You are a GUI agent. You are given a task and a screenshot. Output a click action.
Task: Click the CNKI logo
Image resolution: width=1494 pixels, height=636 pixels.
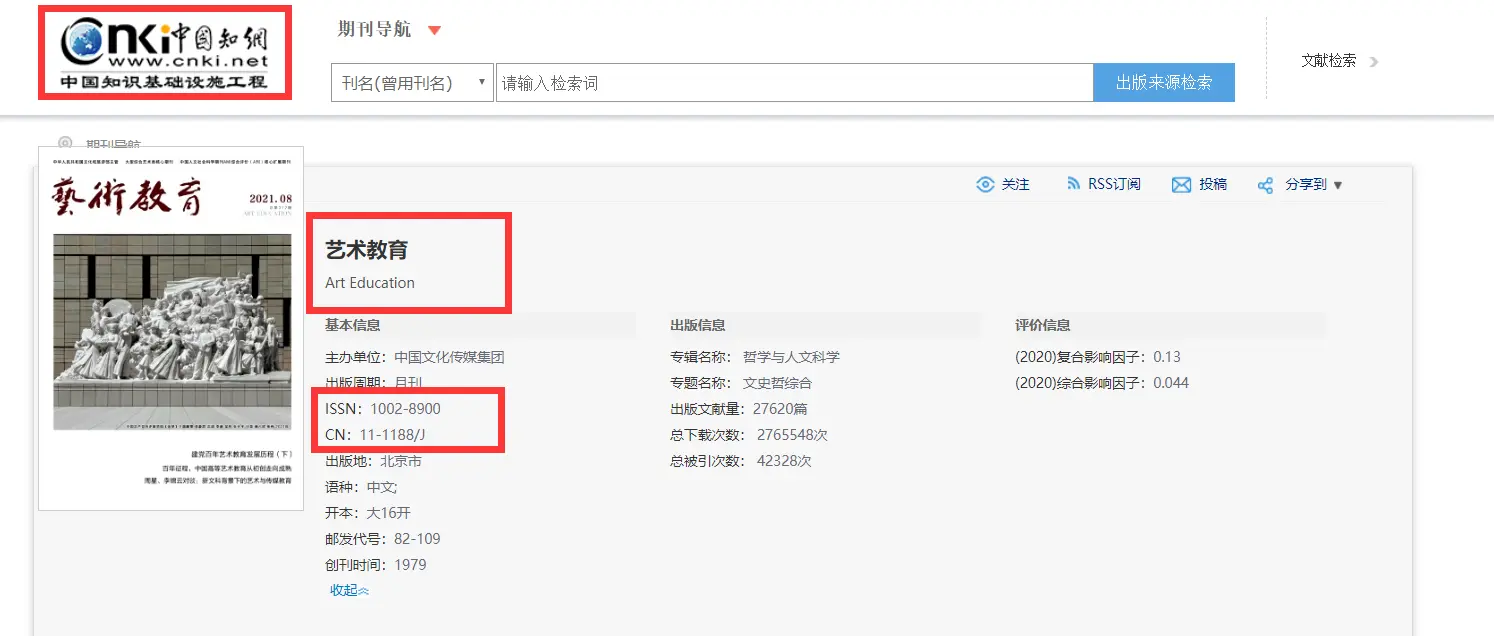click(x=165, y=52)
